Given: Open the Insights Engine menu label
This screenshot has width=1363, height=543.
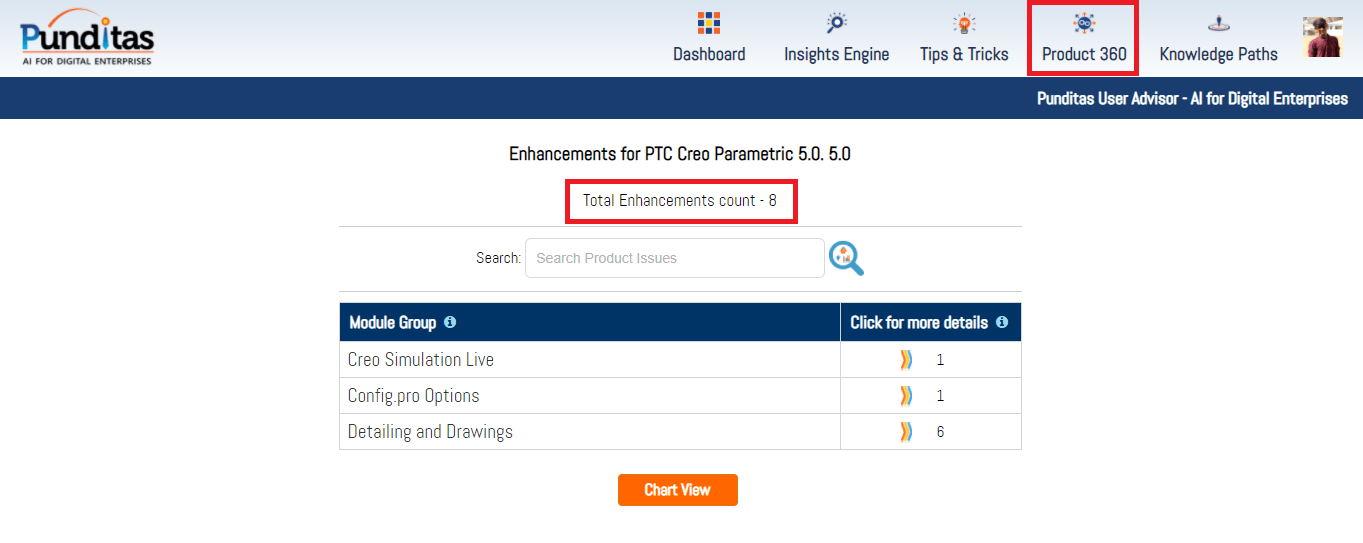Looking at the screenshot, I should [836, 55].
